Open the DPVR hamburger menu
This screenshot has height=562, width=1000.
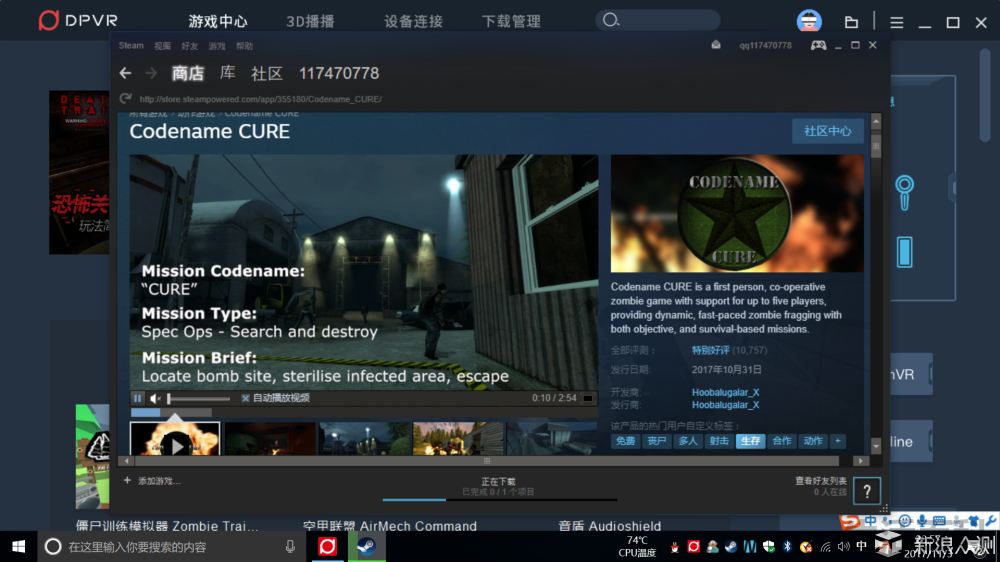pyautogui.click(x=896, y=22)
